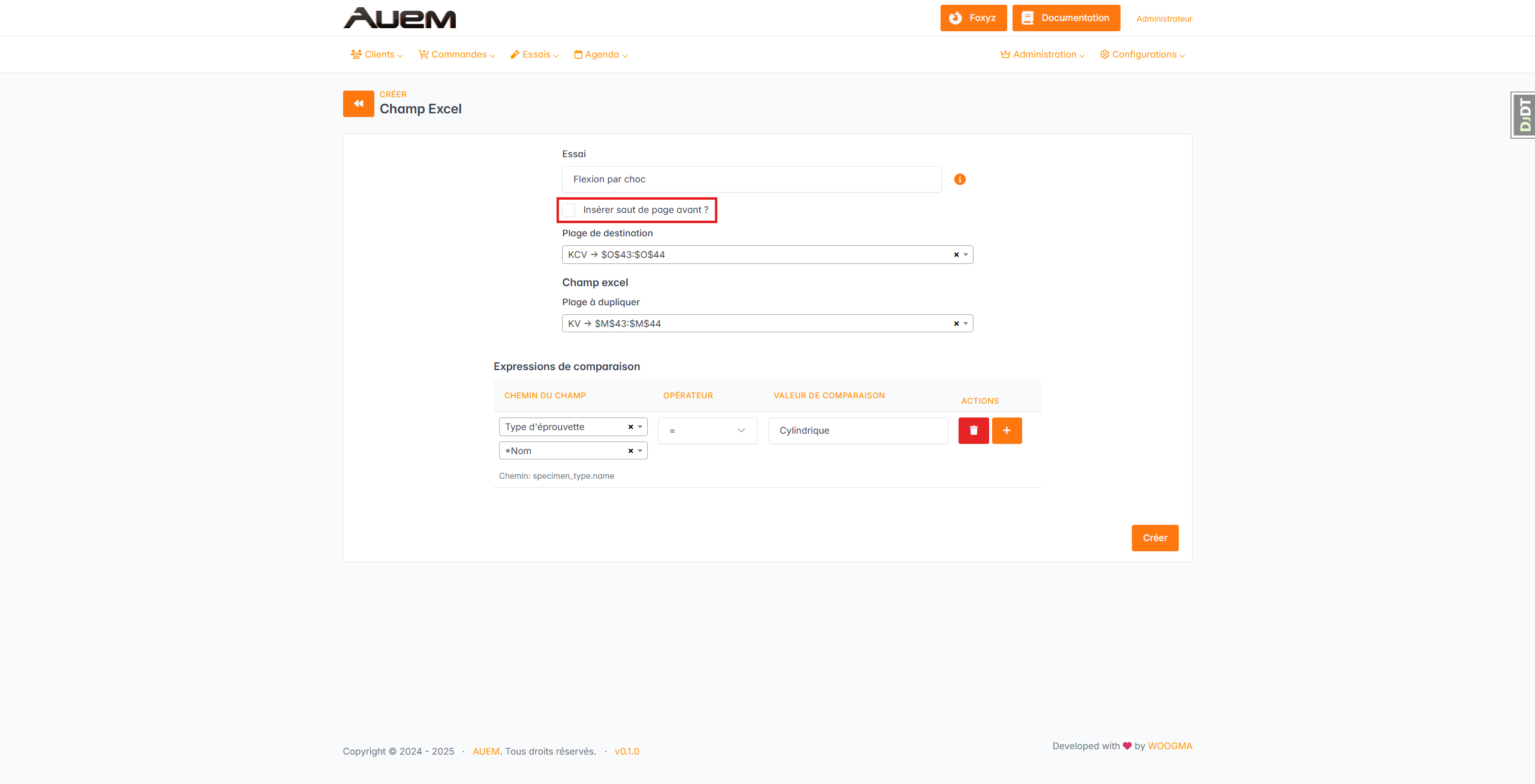The height and width of the screenshot is (784, 1535).
Task: Click the Cylindrique comparison value field
Action: [857, 431]
